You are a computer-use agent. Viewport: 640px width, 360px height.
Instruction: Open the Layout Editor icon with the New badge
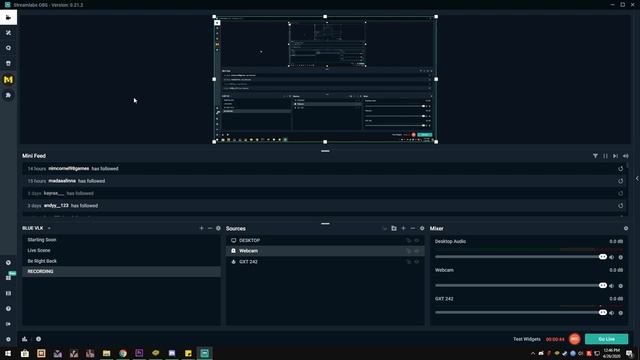coord(8,278)
